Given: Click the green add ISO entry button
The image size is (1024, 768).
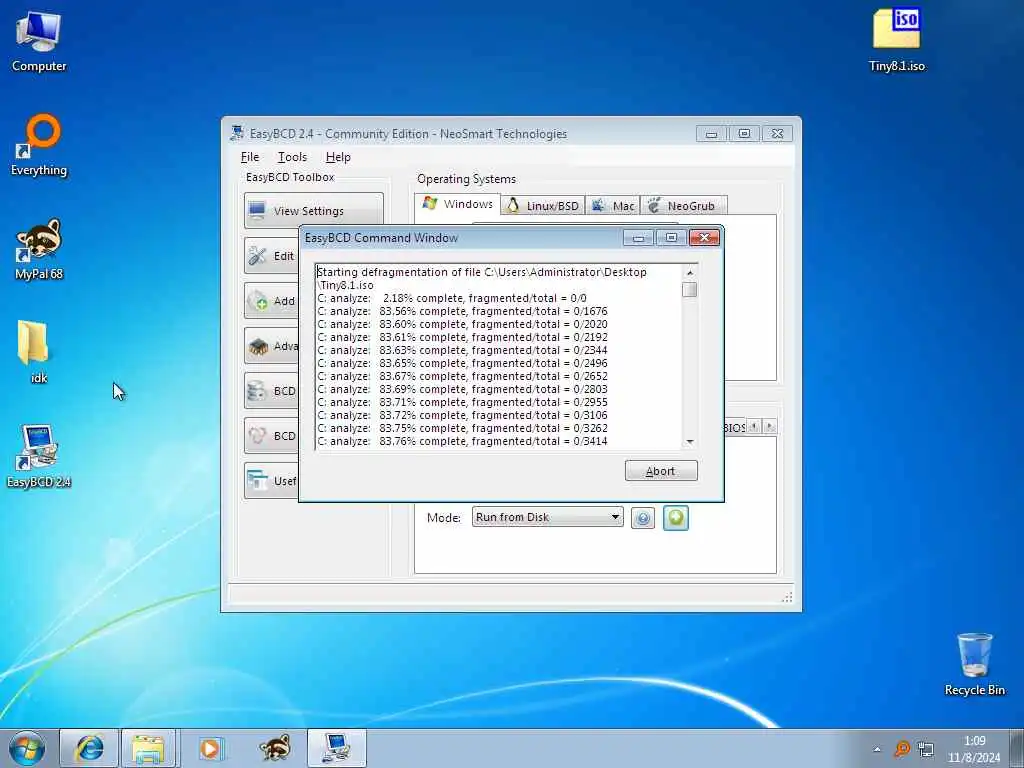Looking at the screenshot, I should point(676,518).
